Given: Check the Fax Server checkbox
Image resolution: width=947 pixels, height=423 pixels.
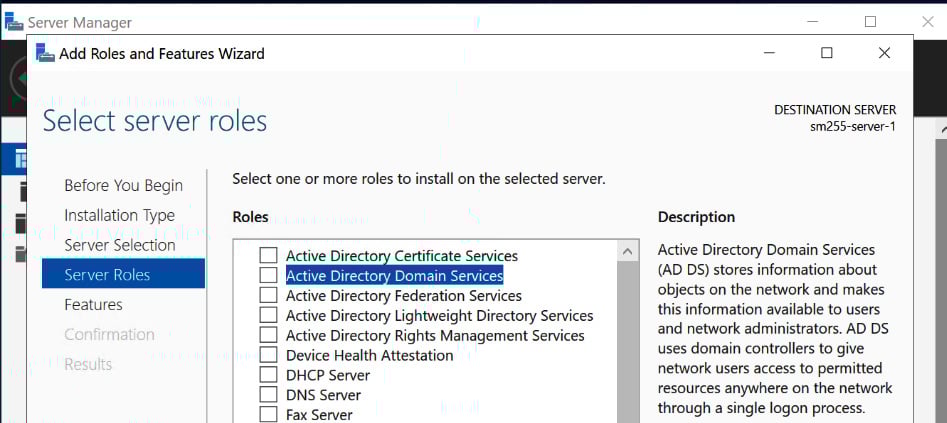Looking at the screenshot, I should (x=268, y=415).
